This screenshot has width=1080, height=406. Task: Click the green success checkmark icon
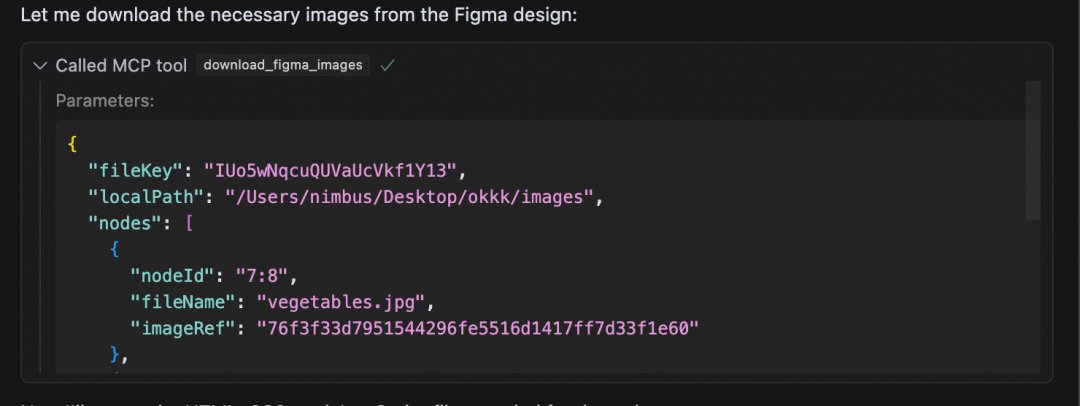[387, 65]
